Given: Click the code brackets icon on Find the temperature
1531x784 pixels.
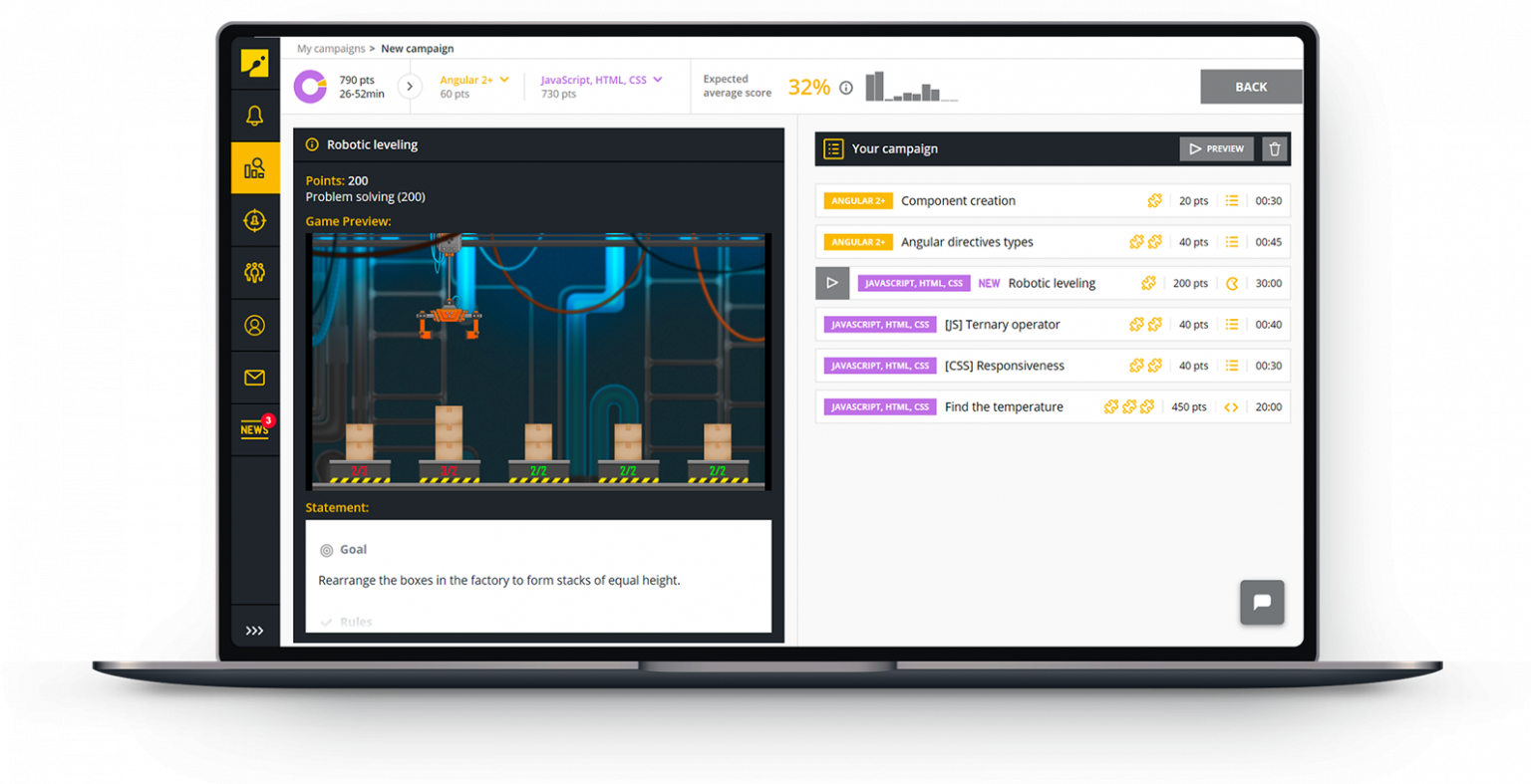Looking at the screenshot, I should 1233,406.
